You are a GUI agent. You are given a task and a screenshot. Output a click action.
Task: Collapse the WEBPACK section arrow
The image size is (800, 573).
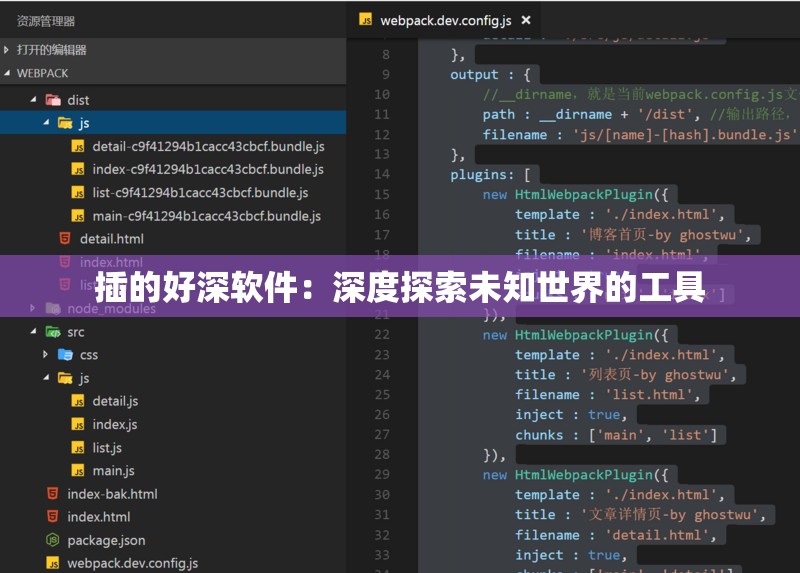coord(7,73)
